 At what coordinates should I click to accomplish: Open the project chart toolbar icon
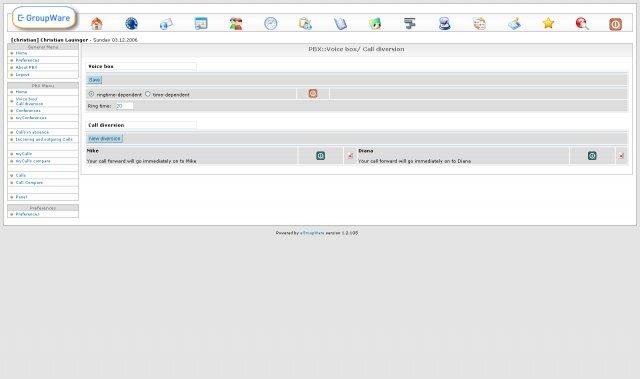(409, 24)
